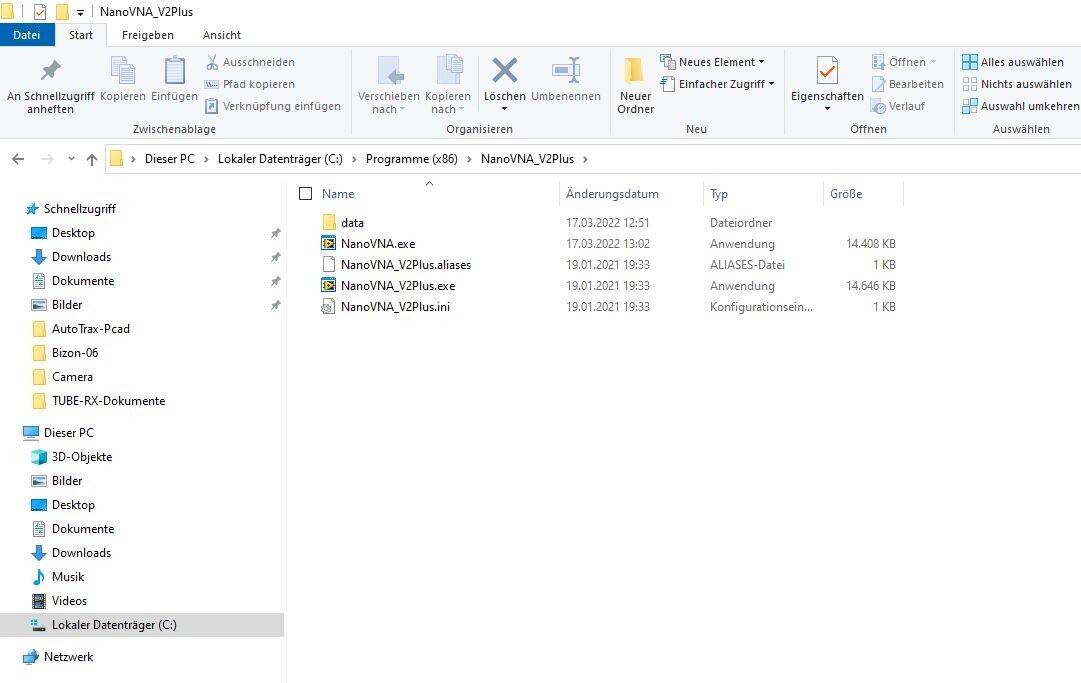This screenshot has height=683, width=1081.
Task: Open pinned Bilder under Schnellzugriff
Action: [x=67, y=305]
